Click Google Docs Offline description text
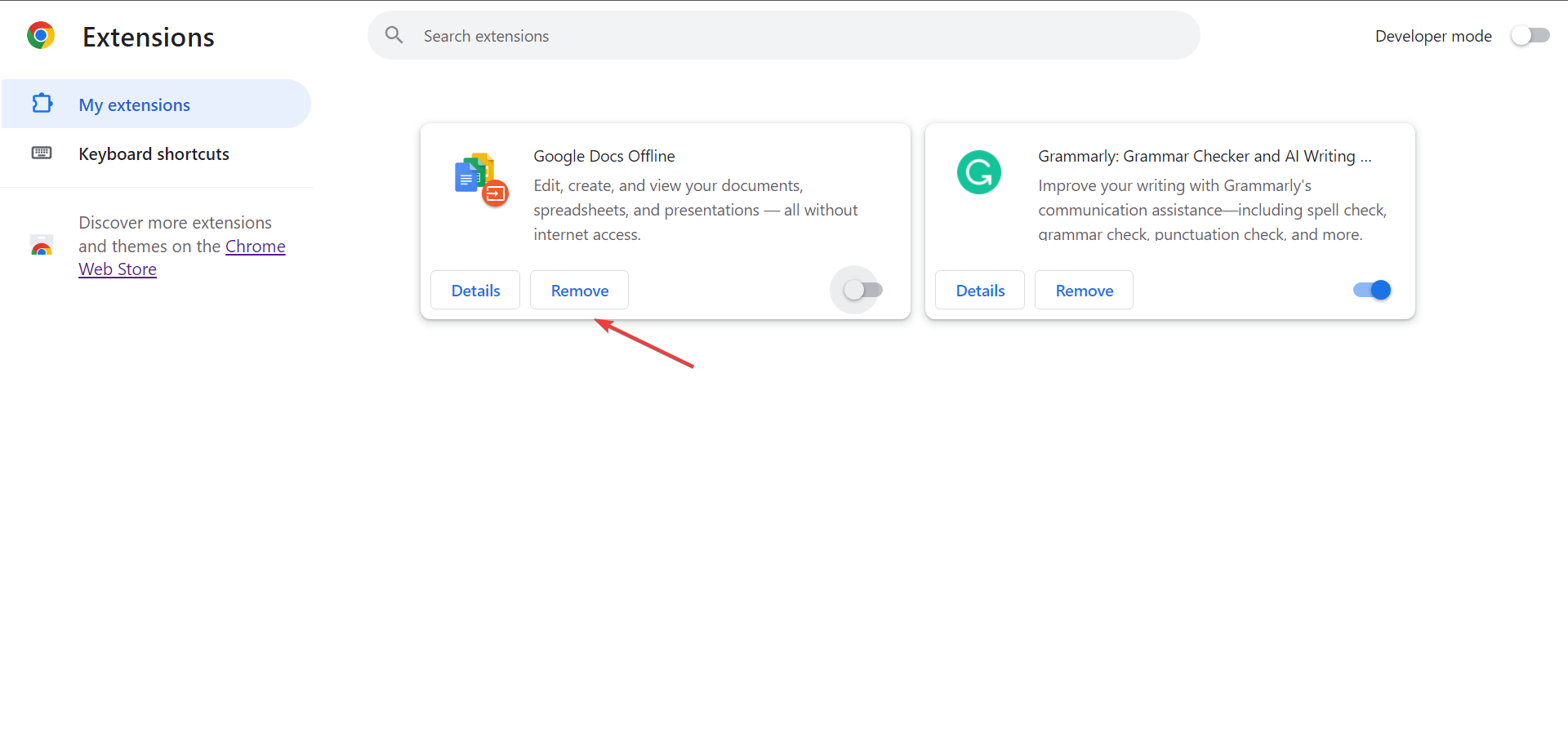Screen dimensions: 1568x729 pyautogui.click(x=696, y=210)
